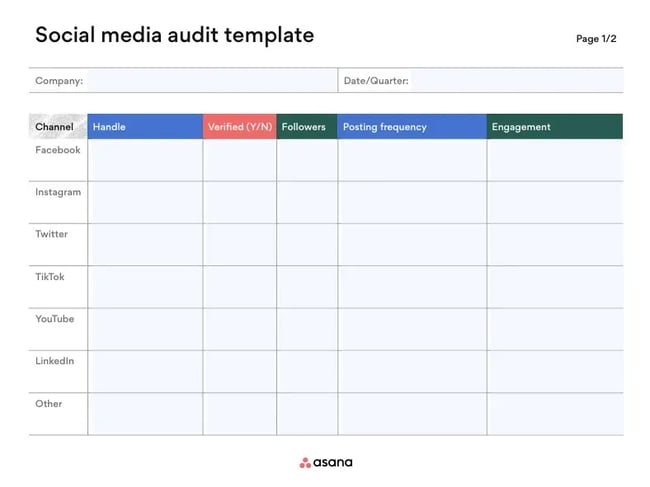The image size is (650, 487).
Task: Click the LinkedIn Handle cell
Action: (x=145, y=371)
